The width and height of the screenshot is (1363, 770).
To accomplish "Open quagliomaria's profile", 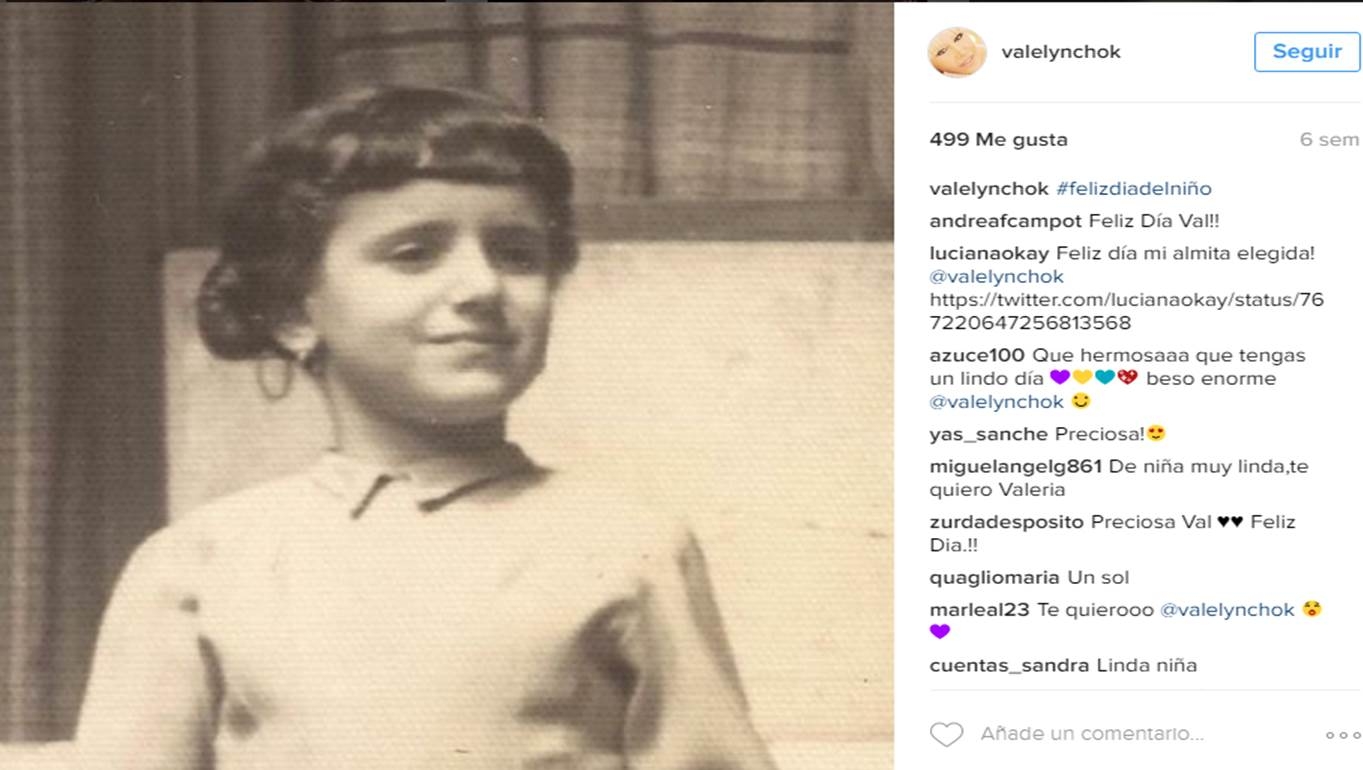I will [994, 578].
